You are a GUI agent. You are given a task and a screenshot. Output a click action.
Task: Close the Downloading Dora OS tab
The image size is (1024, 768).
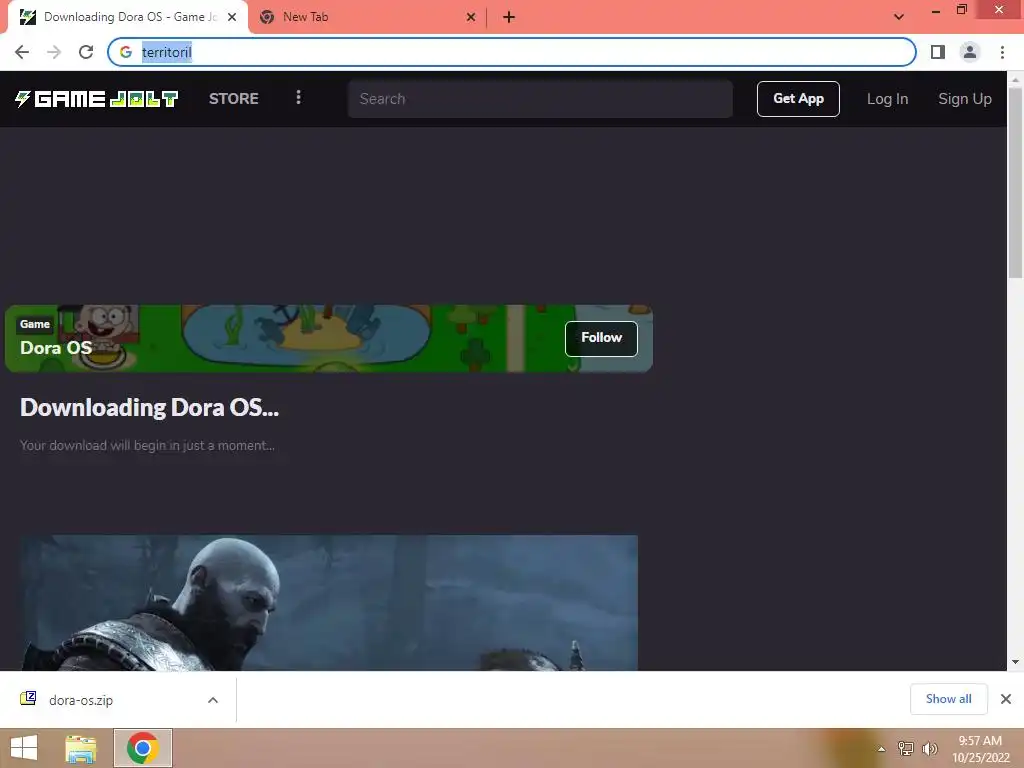tap(232, 17)
